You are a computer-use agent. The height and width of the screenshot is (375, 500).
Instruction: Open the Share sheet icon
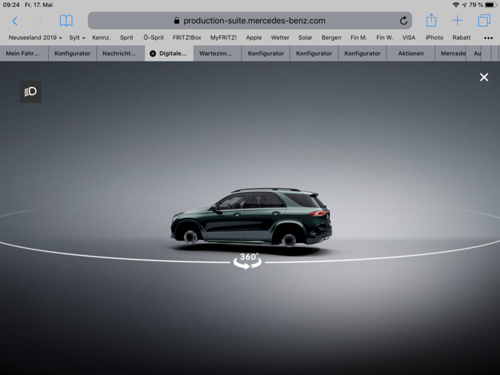coord(431,20)
